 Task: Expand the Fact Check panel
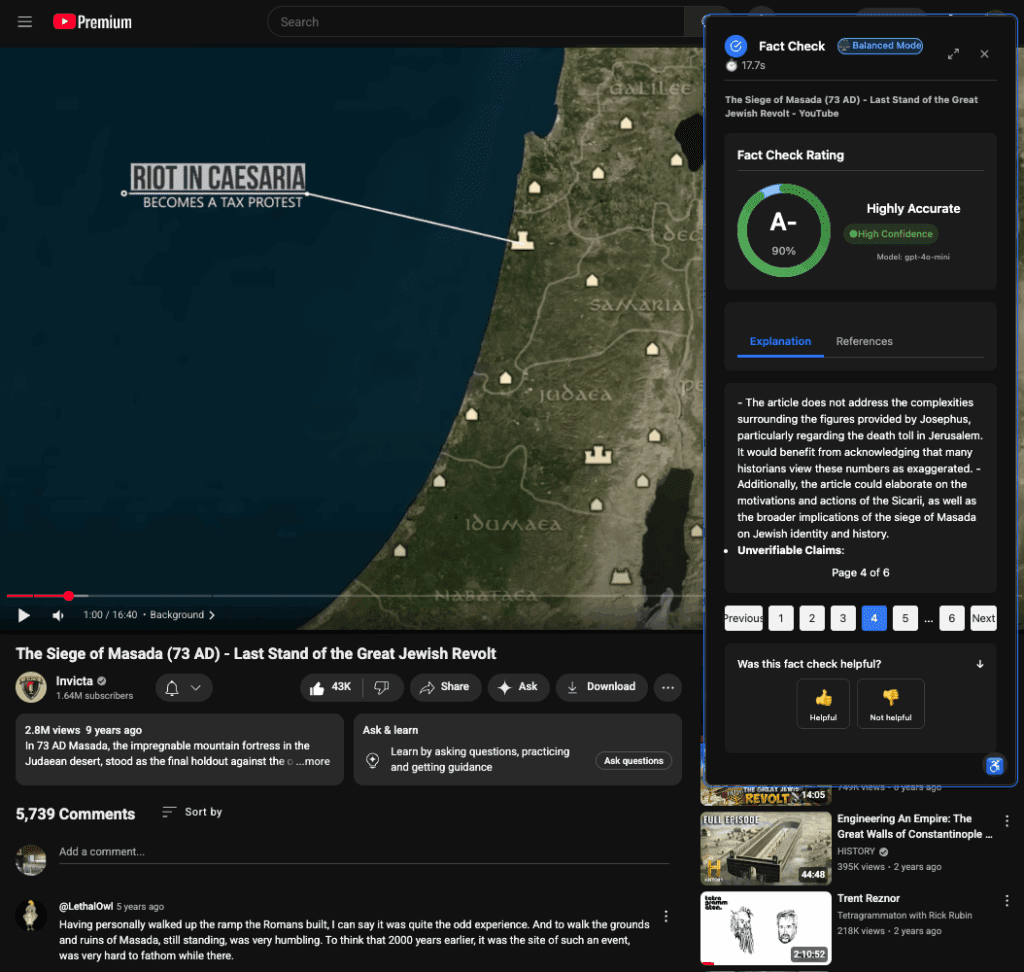click(x=953, y=54)
